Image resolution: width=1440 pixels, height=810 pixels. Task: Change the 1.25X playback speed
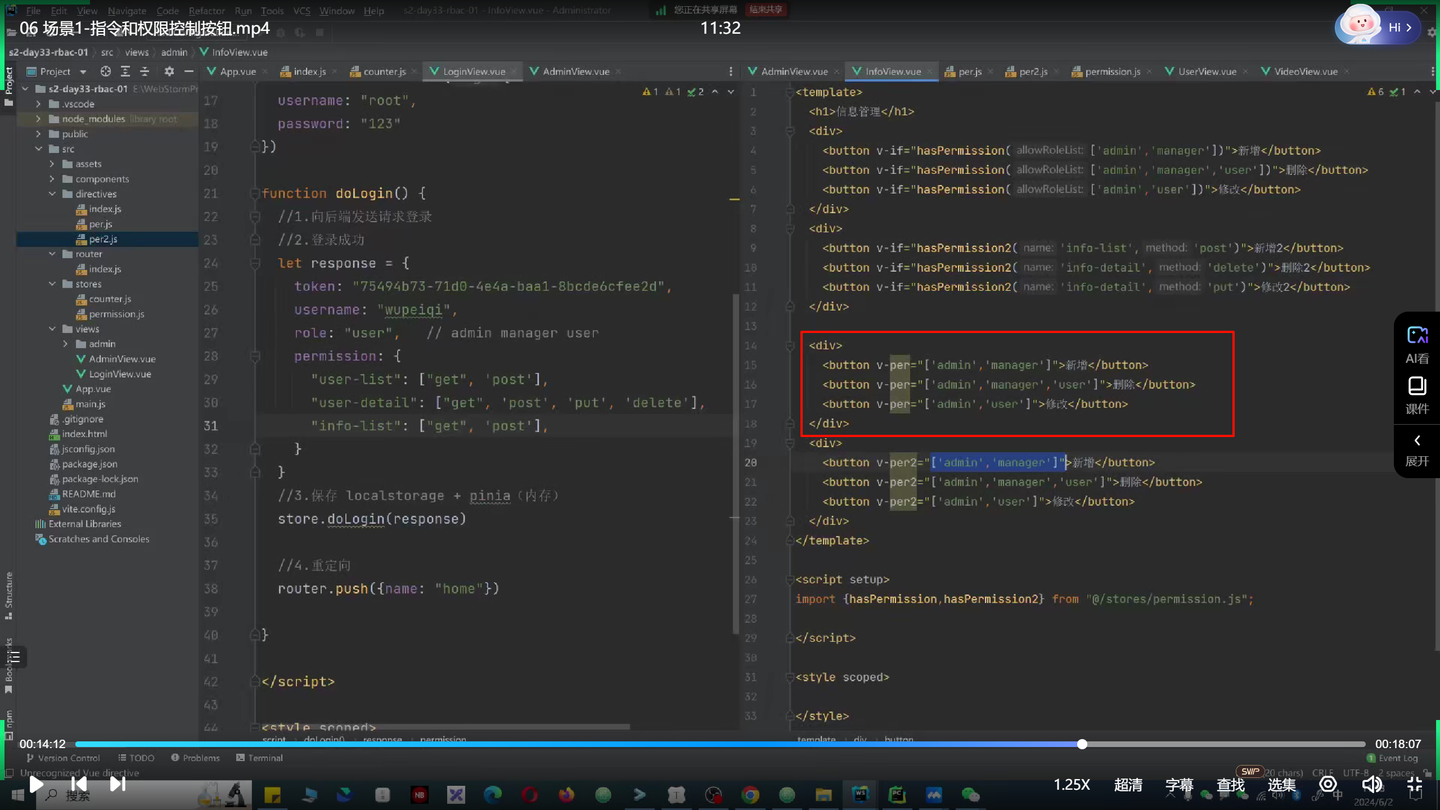[1071, 785]
